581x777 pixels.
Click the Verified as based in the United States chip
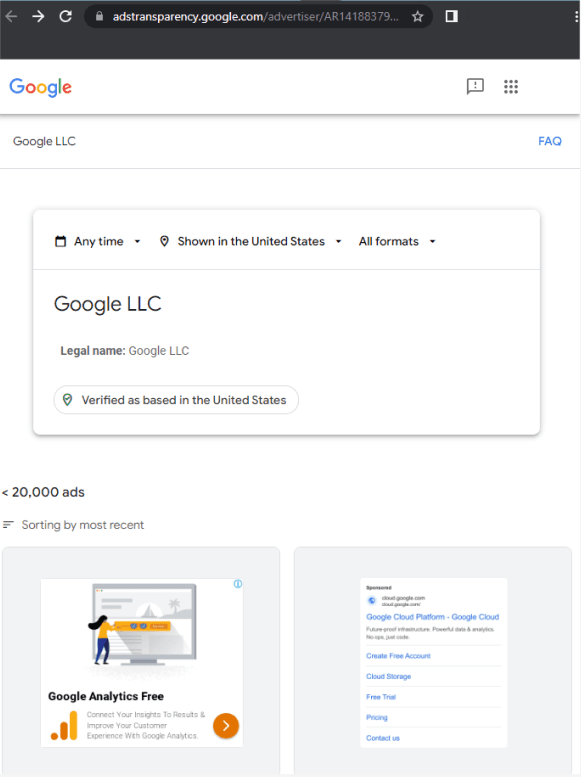176,400
